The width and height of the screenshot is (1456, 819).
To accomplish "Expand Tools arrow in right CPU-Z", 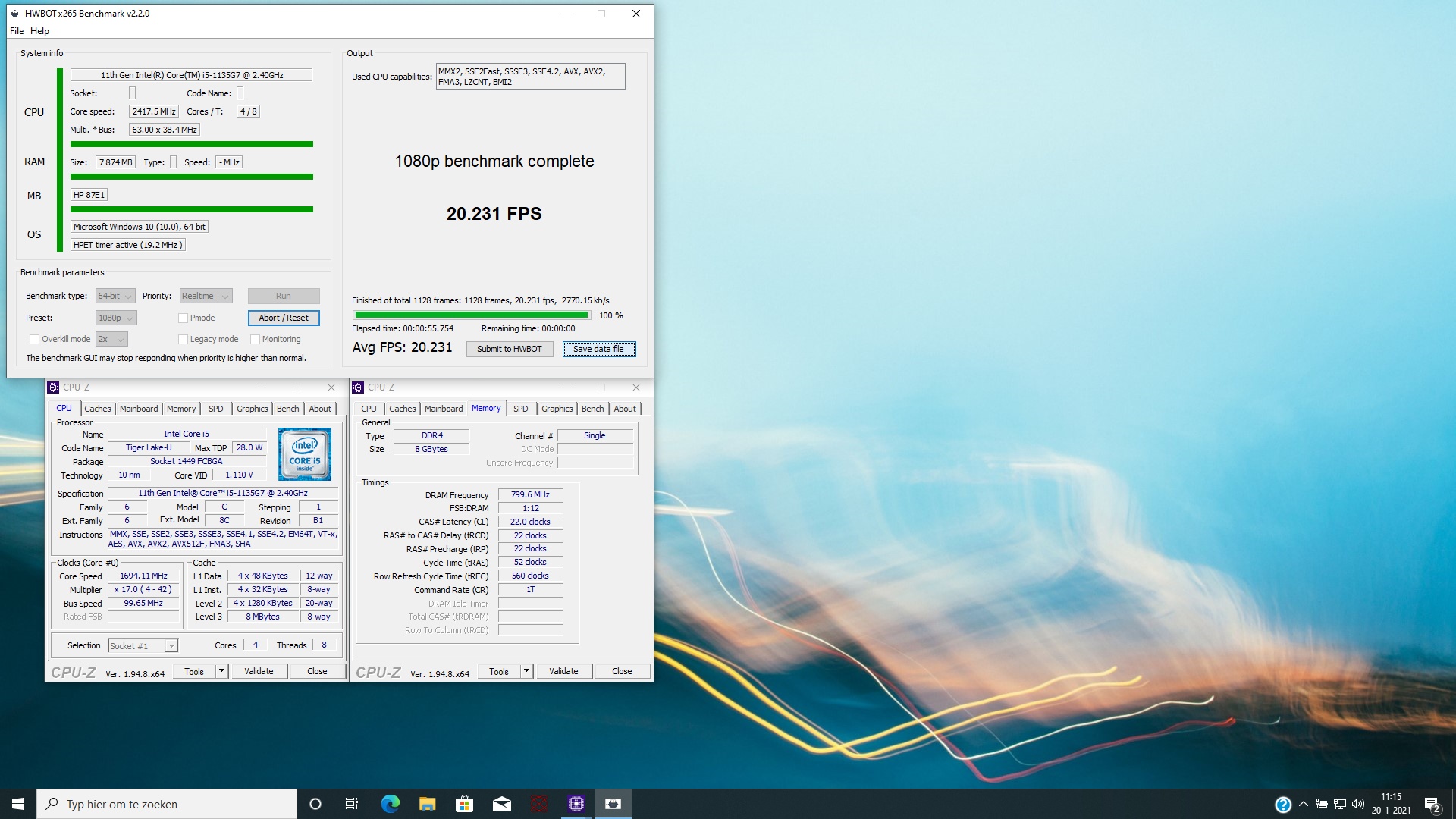I will point(526,672).
